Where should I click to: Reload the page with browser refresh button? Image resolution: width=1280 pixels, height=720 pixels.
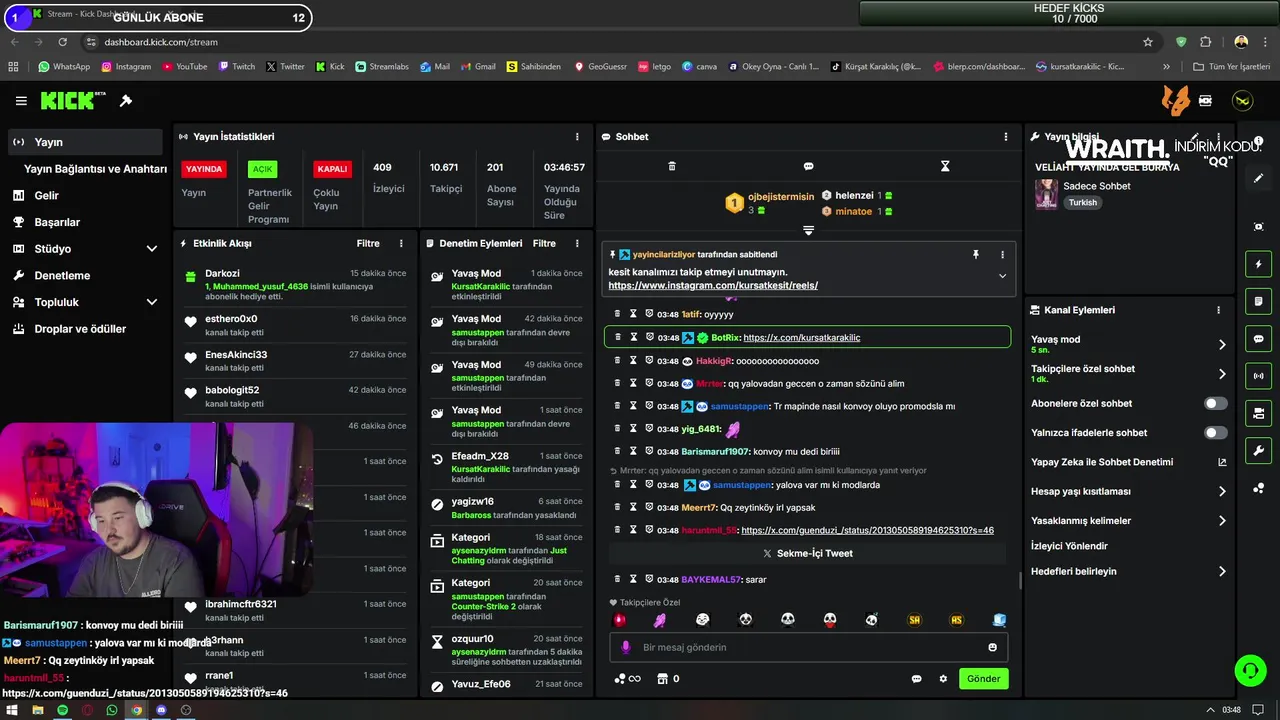coord(63,42)
